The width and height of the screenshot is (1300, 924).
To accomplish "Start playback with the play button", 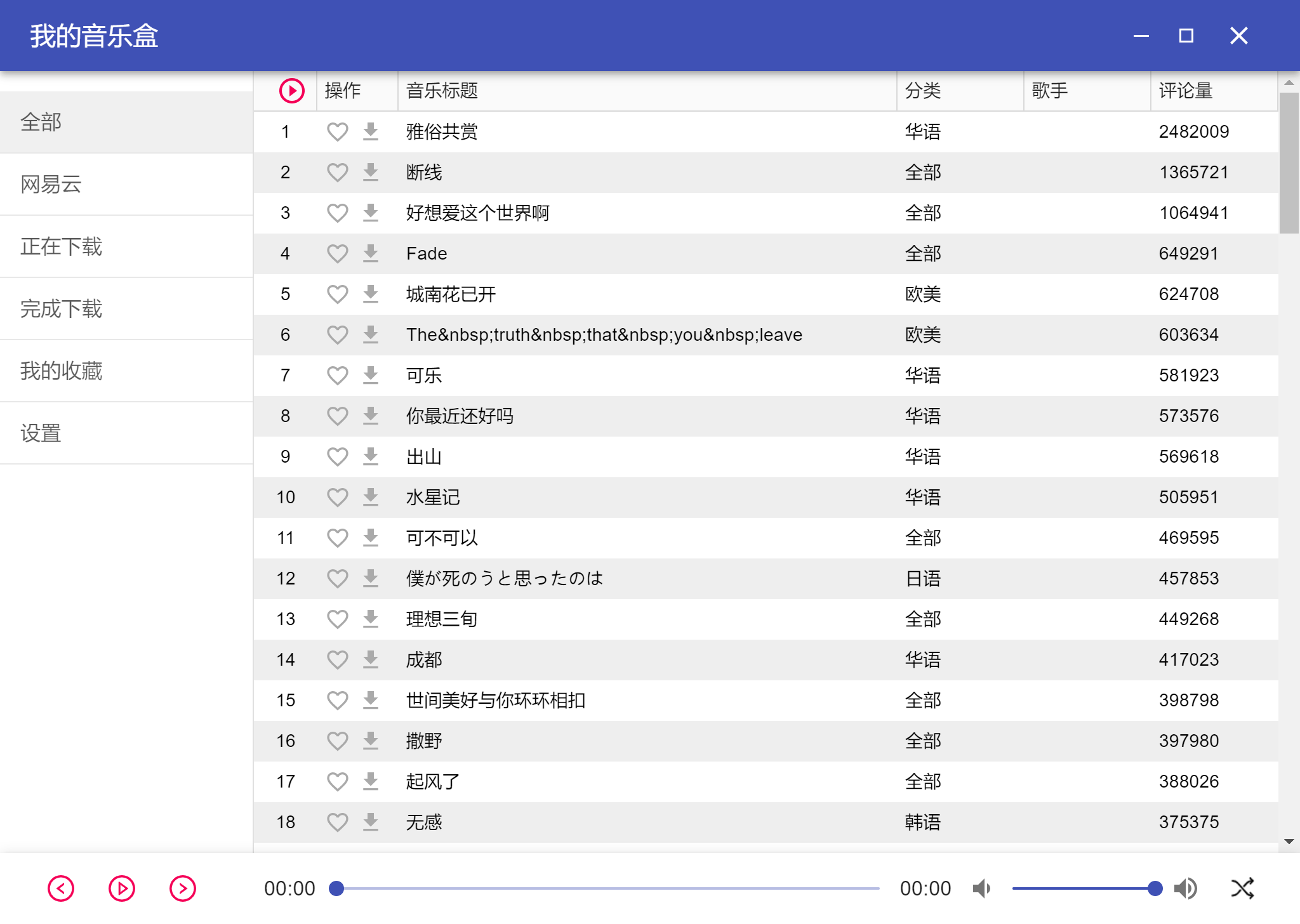I will [122, 888].
